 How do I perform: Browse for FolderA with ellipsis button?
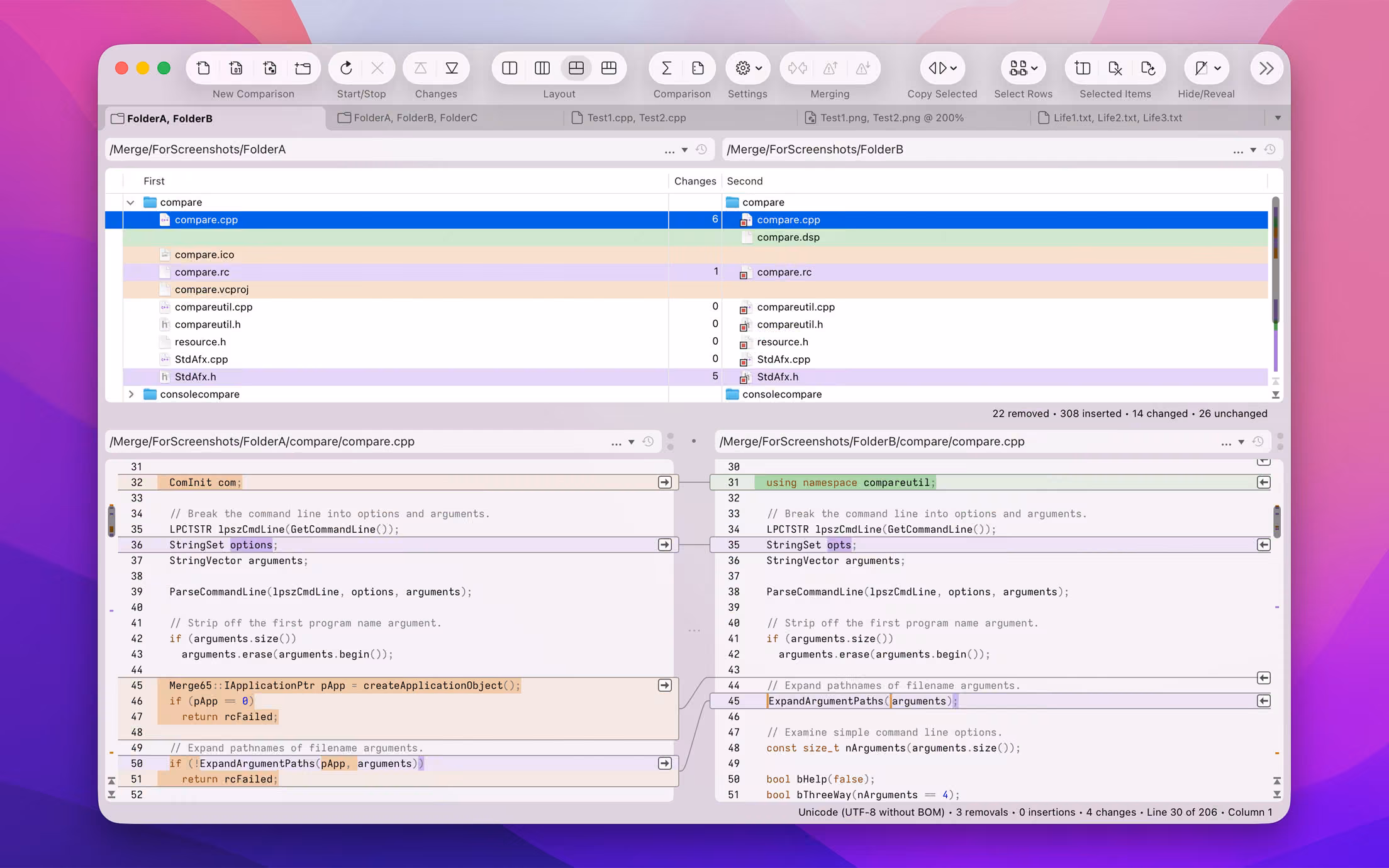click(x=669, y=150)
